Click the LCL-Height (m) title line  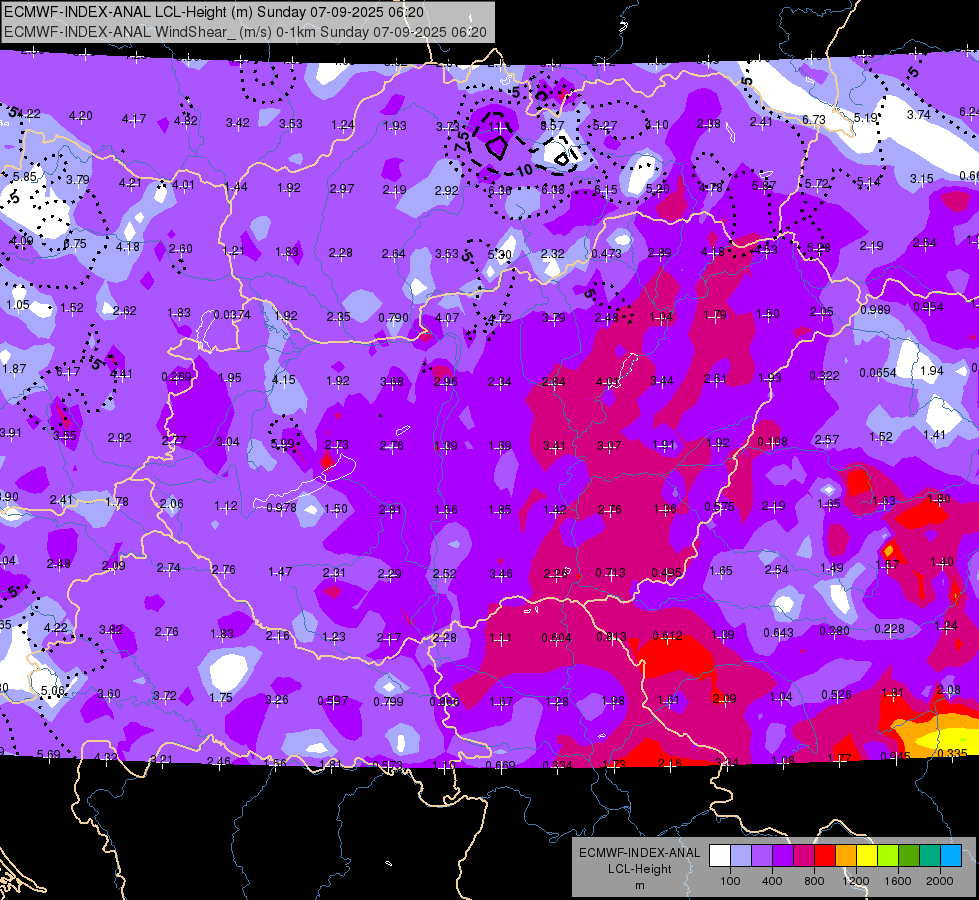click(x=214, y=12)
